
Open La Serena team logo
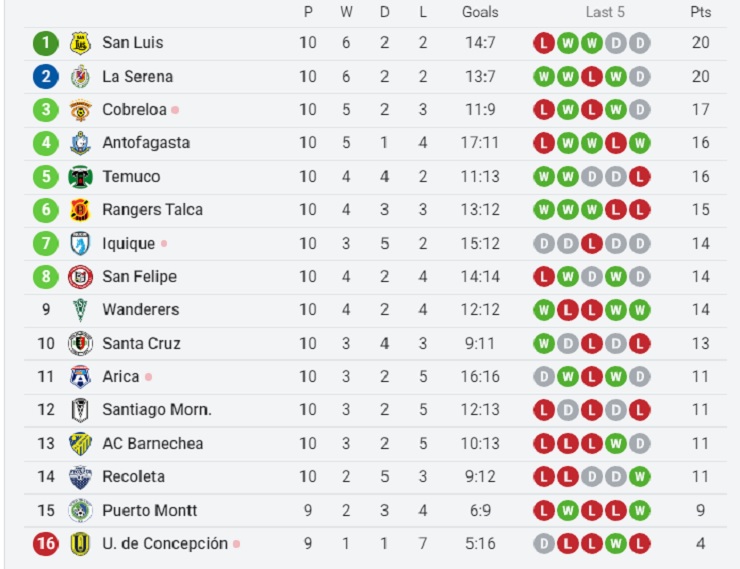point(80,76)
